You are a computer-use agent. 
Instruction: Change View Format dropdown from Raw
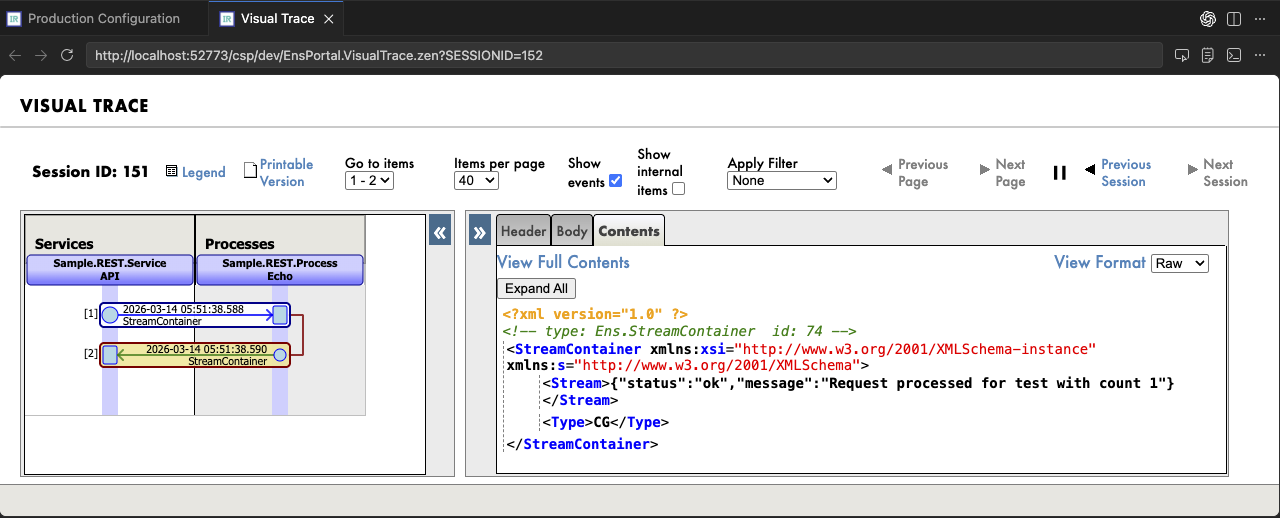[1180, 263]
